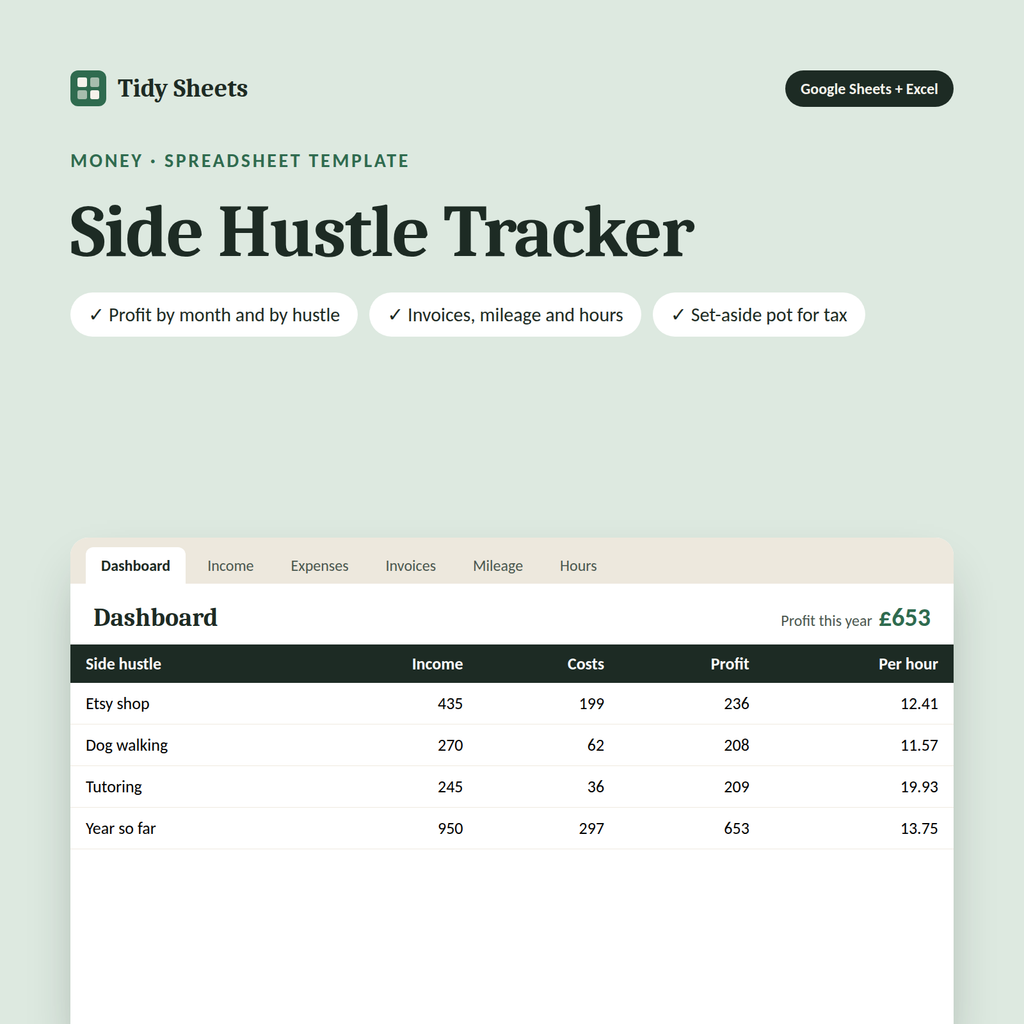Click Etsy shop per hour cell 12.41
This screenshot has height=1024, width=1024.
(919, 704)
